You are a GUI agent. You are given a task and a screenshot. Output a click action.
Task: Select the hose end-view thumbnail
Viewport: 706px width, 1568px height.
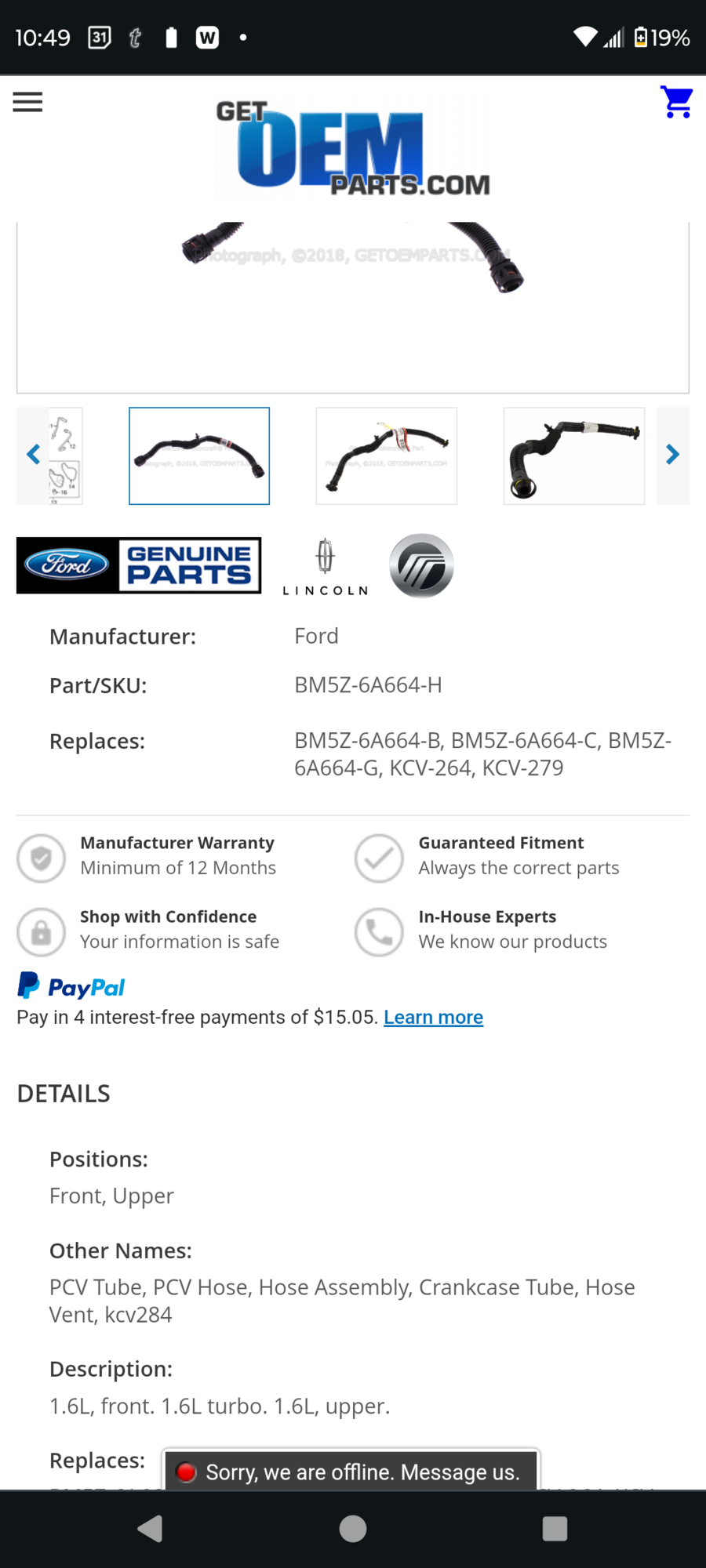[x=574, y=456]
